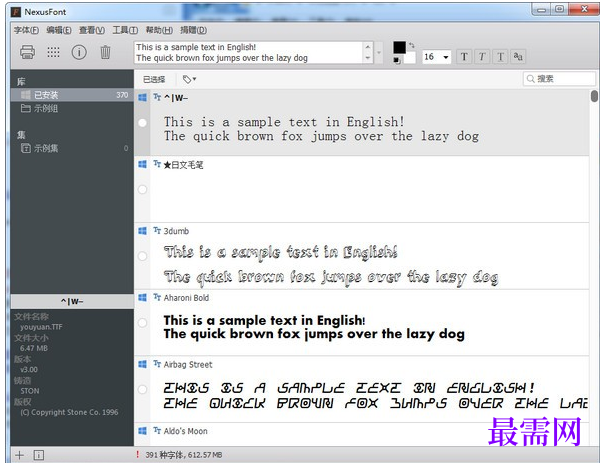600x463 pixels.
Task: Select radio circle for ^|W– font
Action: [x=142, y=123]
